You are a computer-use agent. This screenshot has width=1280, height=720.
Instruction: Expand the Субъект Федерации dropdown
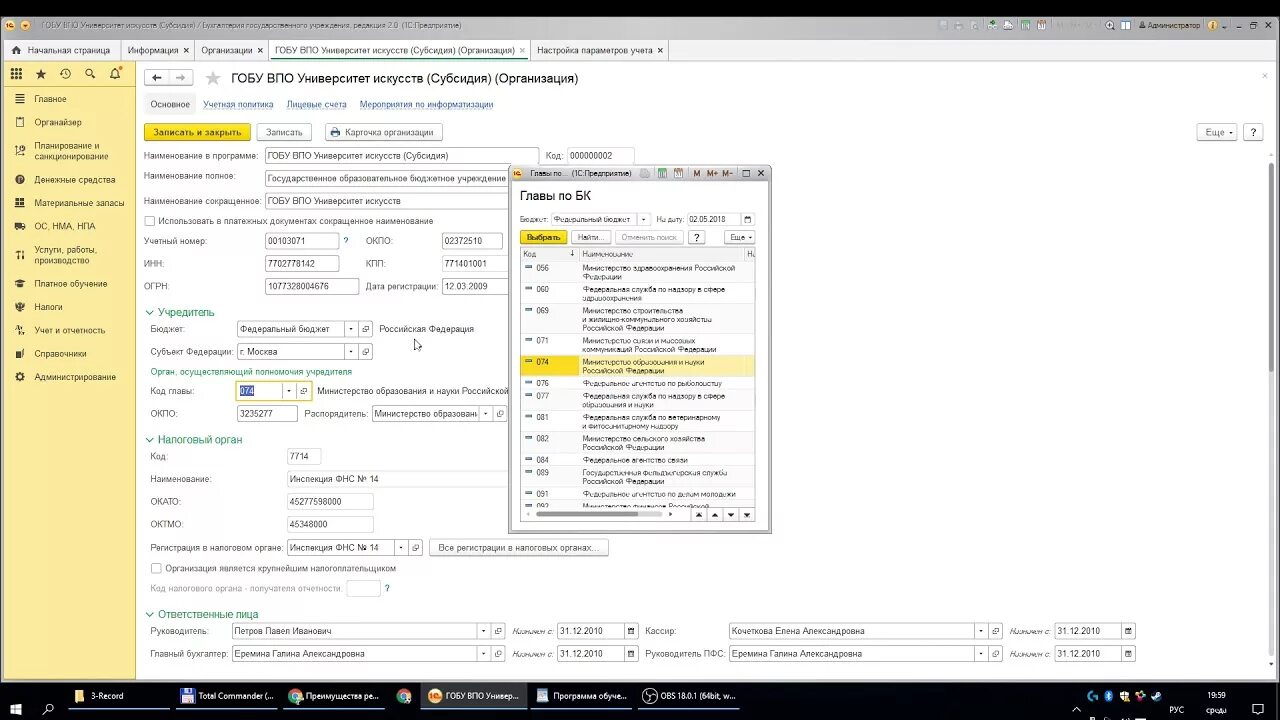[351, 352]
